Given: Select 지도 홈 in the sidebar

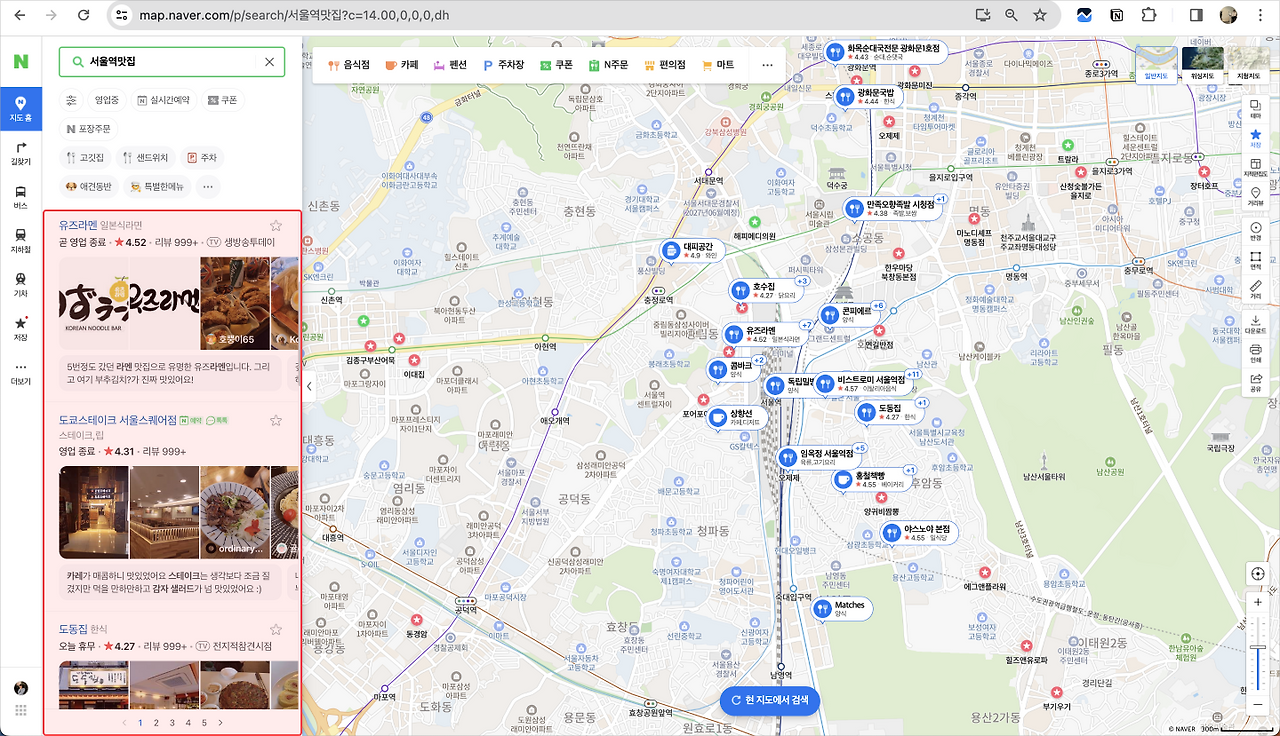Looking at the screenshot, I should click(21, 108).
